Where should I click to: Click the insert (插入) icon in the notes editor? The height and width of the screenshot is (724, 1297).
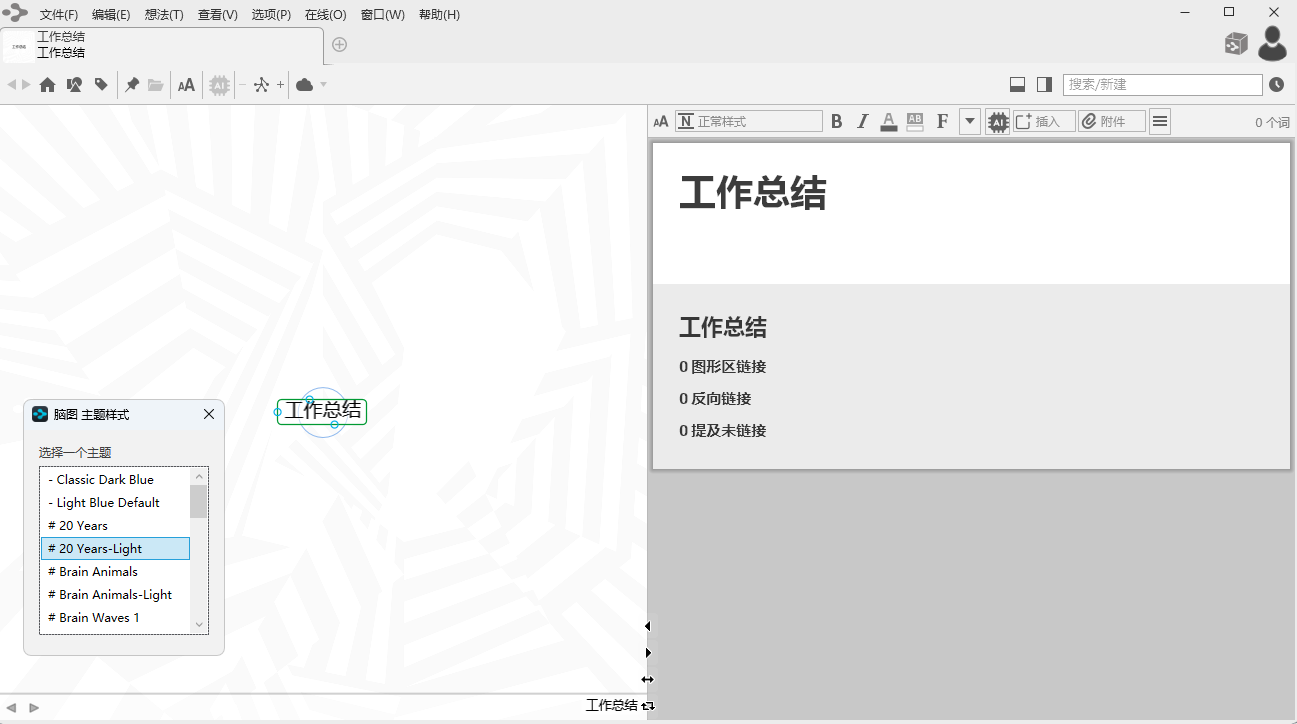click(1043, 121)
